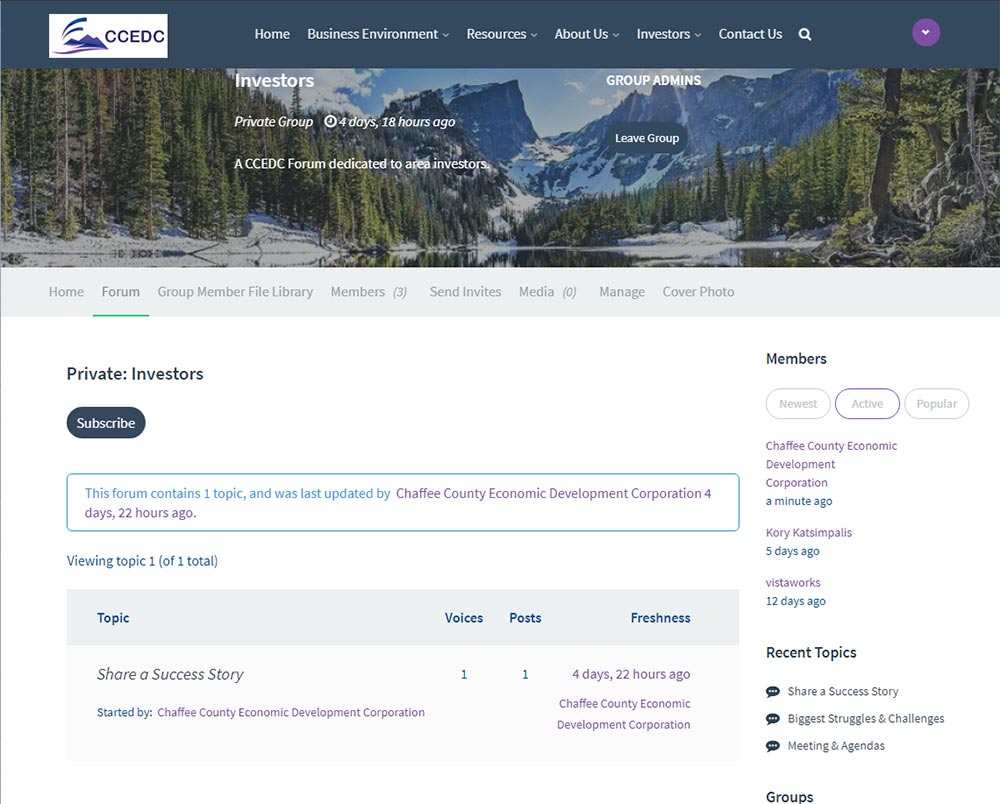Image resolution: width=1000 pixels, height=804 pixels.
Task: Open the vistaworks member profile
Action: point(793,582)
